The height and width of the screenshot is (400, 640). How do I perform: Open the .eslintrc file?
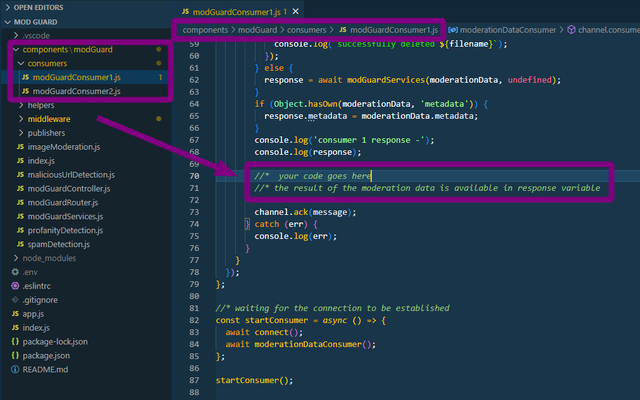36,286
